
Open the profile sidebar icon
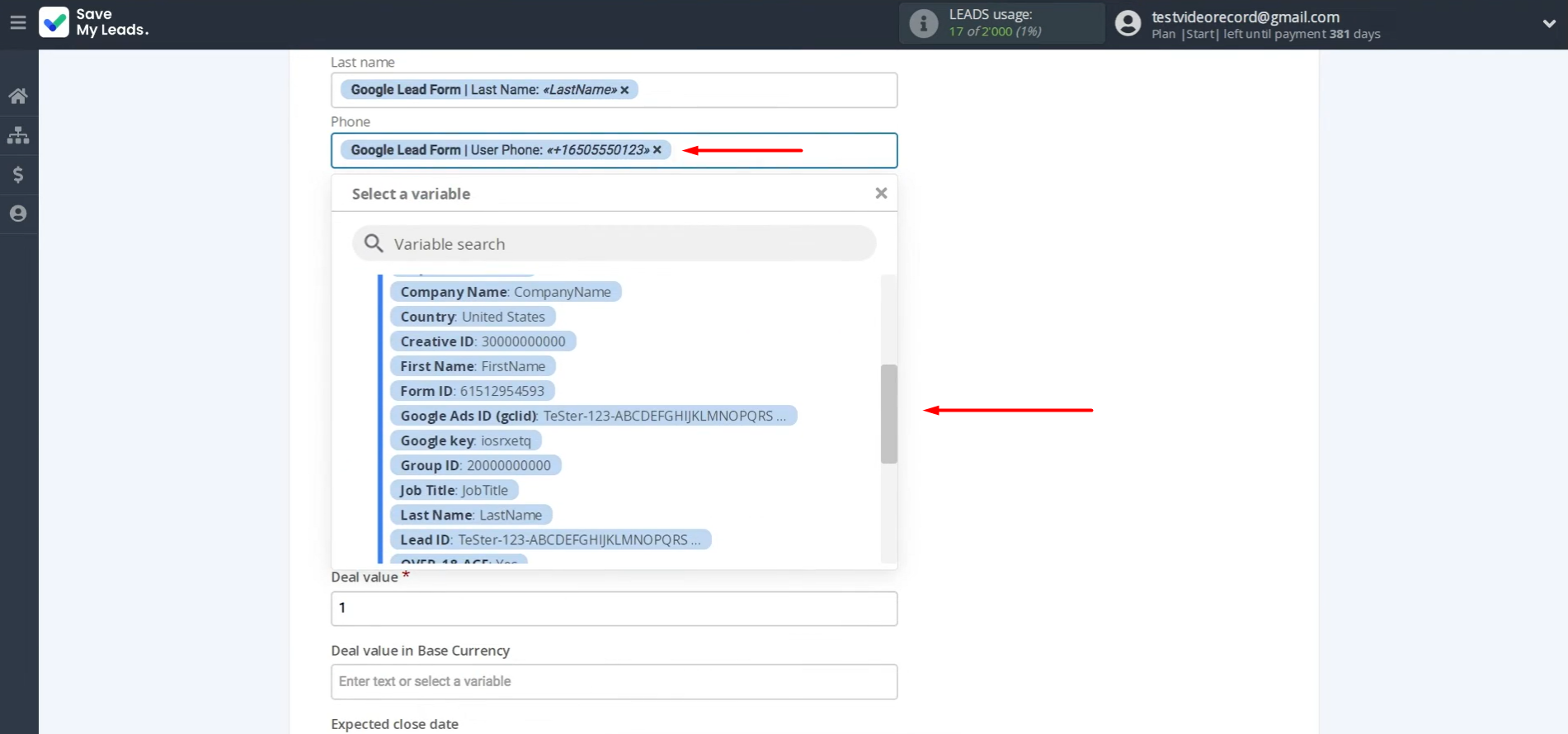(x=18, y=214)
